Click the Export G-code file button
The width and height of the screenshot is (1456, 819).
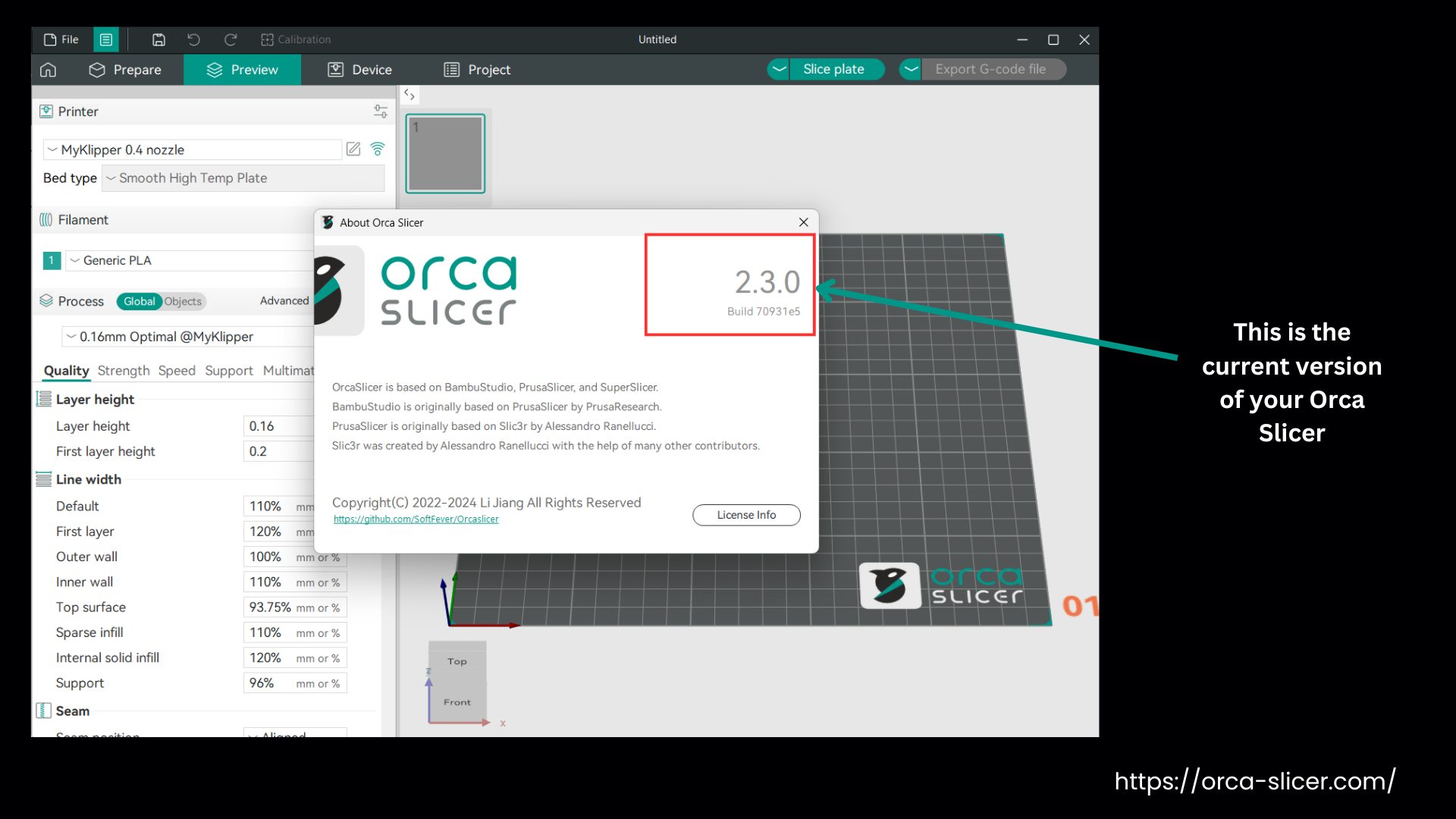click(993, 69)
